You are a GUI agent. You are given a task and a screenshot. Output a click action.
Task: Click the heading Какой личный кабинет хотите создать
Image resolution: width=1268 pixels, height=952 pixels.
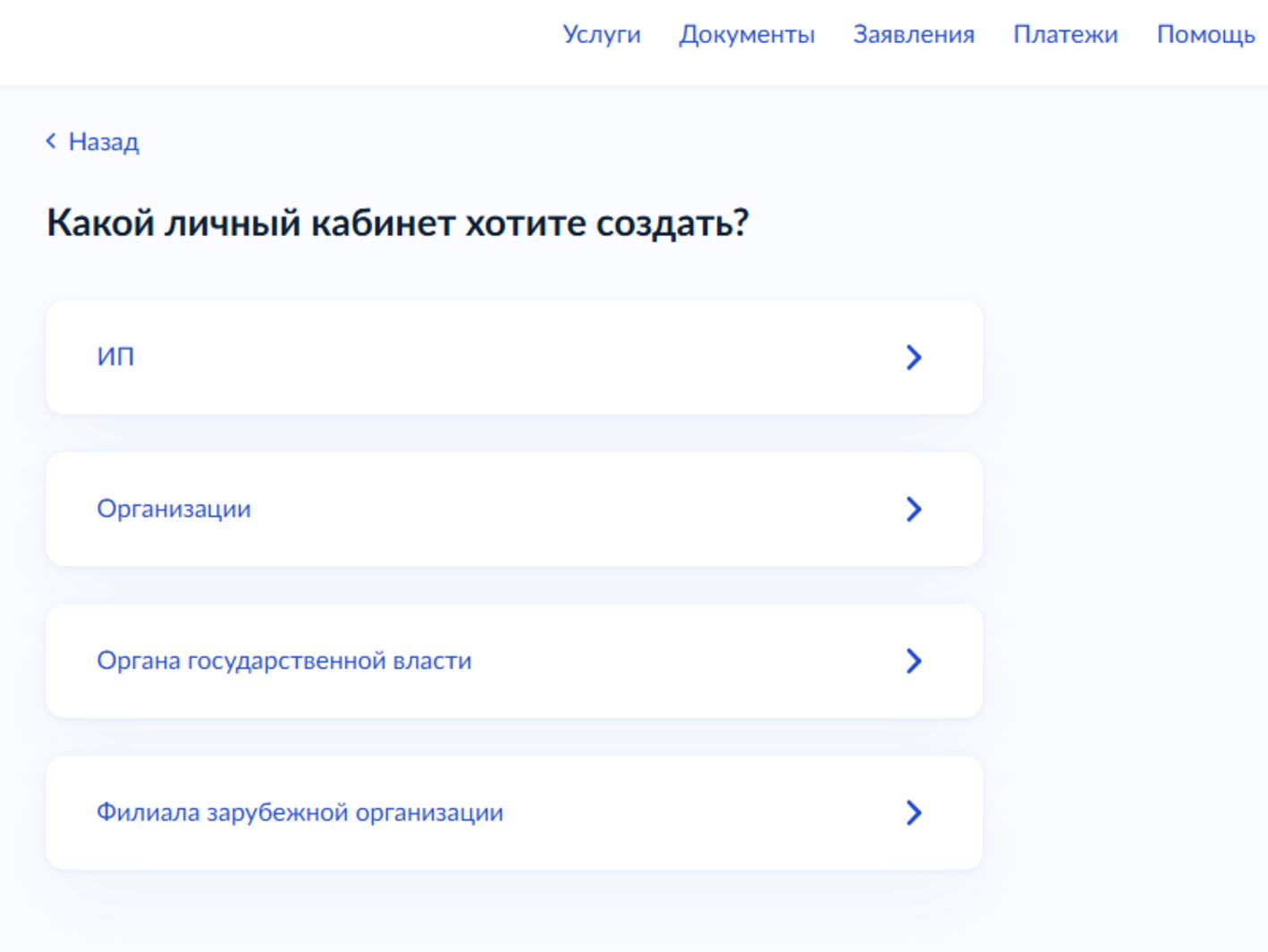click(397, 223)
